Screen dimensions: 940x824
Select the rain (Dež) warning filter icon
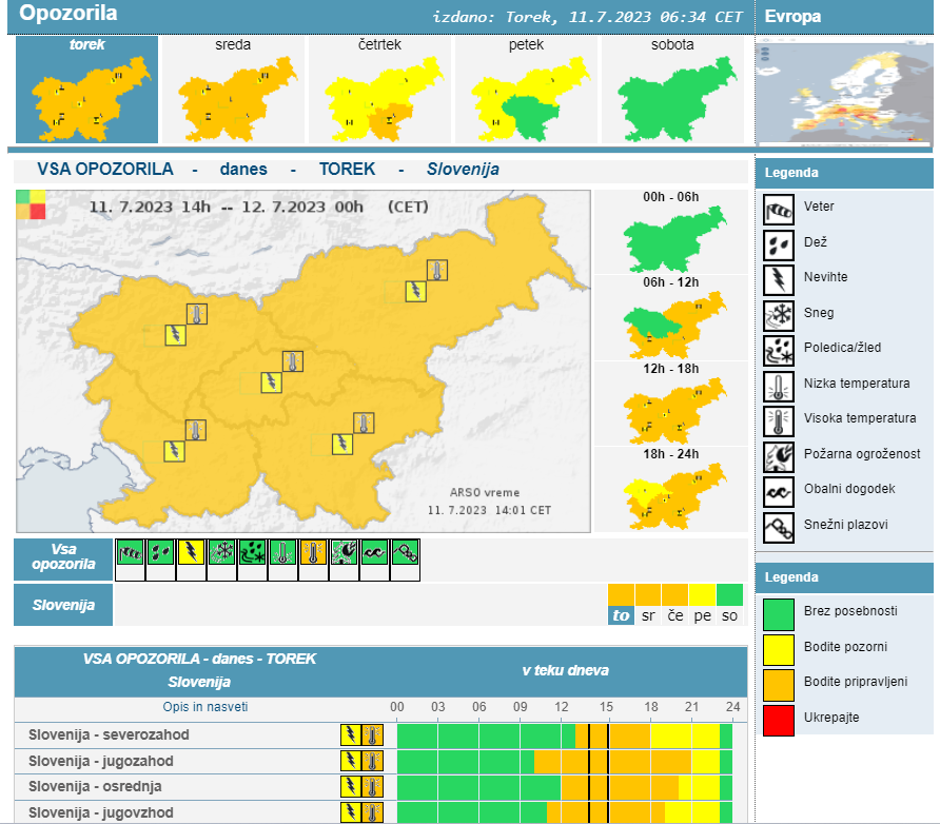161,554
